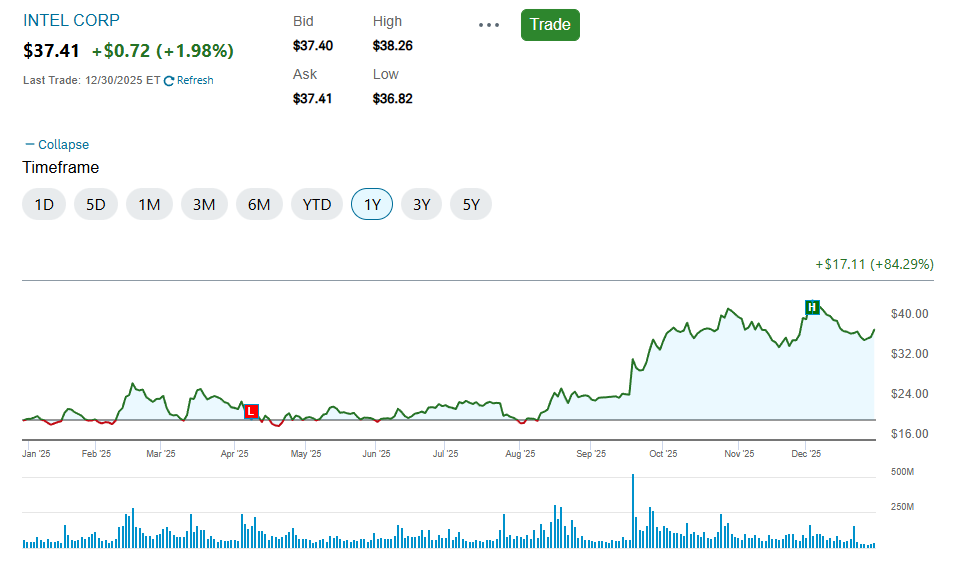Click the Low value $36.82
964x571 pixels.
[x=393, y=98]
